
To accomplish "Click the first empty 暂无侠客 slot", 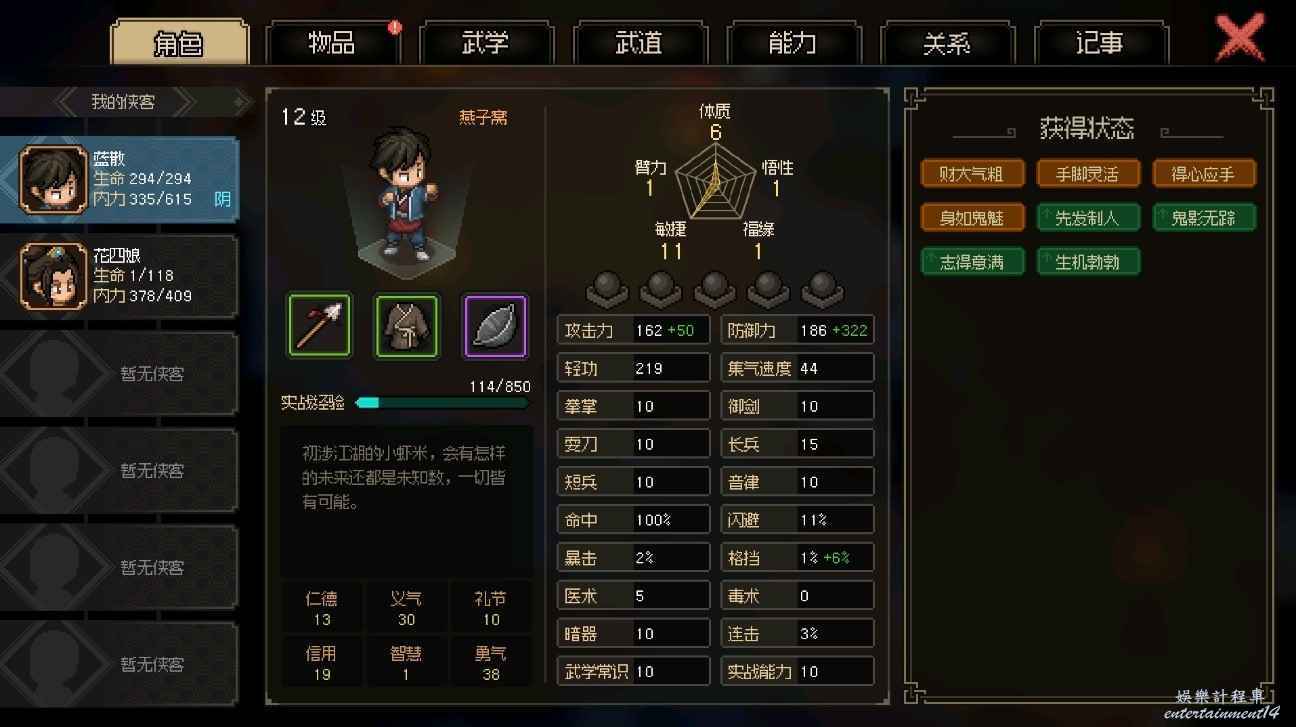I will click(x=120, y=373).
